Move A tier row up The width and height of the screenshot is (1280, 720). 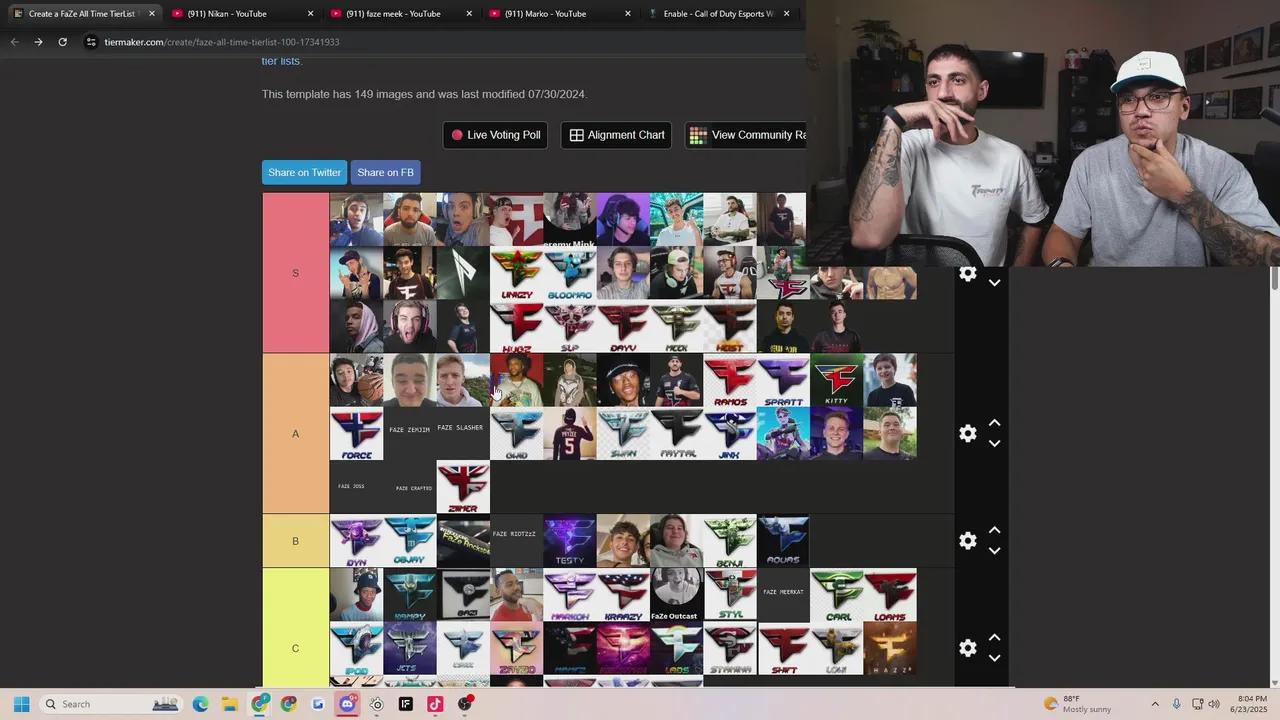(x=994, y=423)
